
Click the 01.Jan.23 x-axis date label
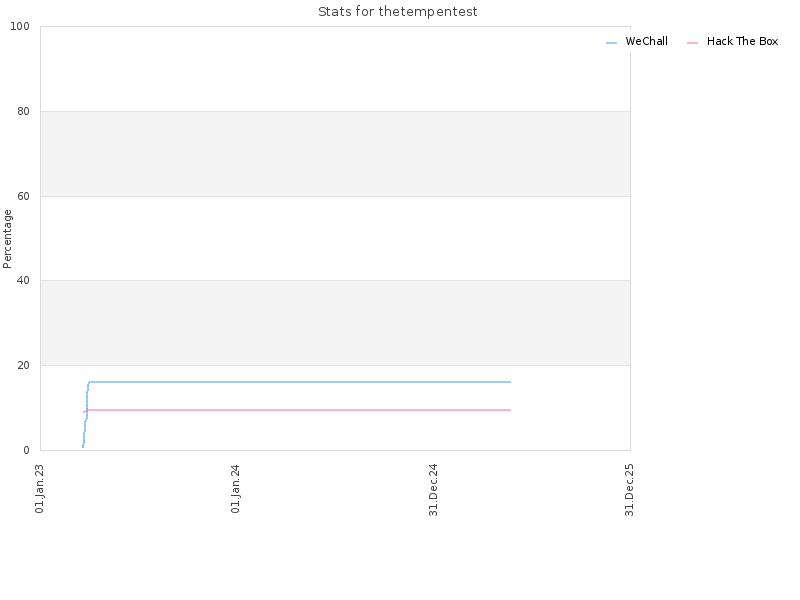click(x=40, y=489)
